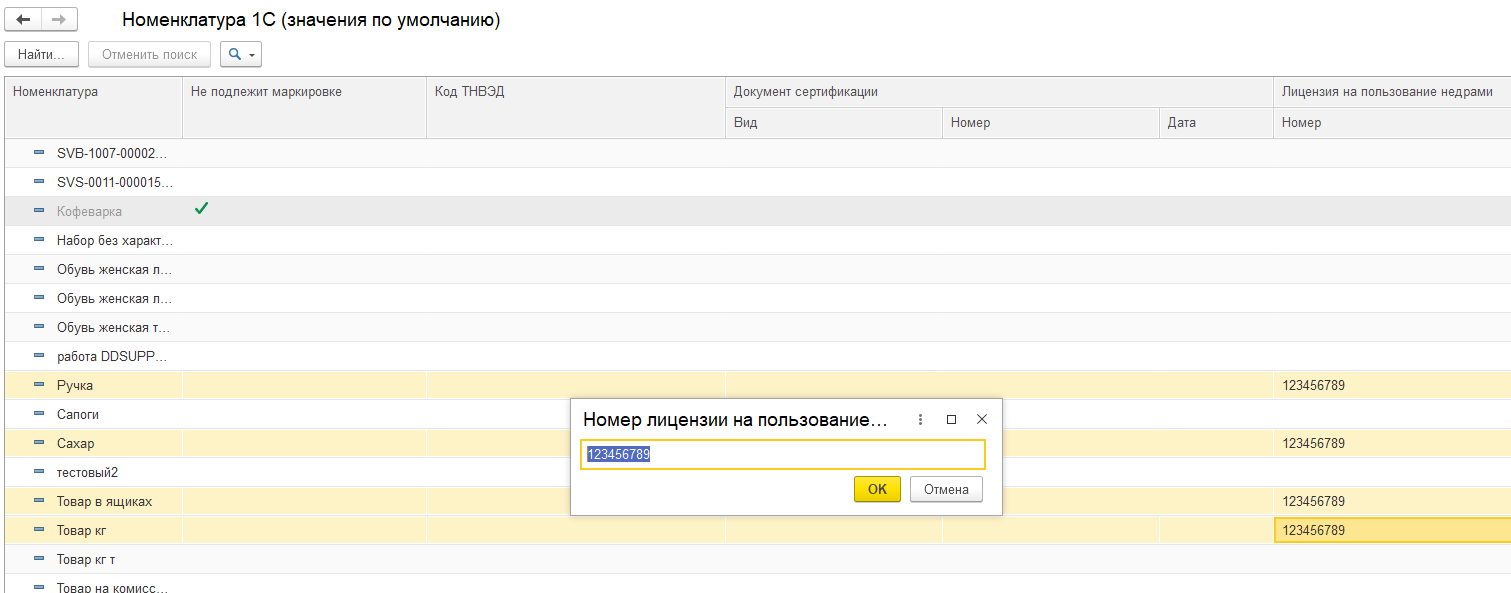
Task: Click Отмена in the license dialog
Action: tap(946, 489)
